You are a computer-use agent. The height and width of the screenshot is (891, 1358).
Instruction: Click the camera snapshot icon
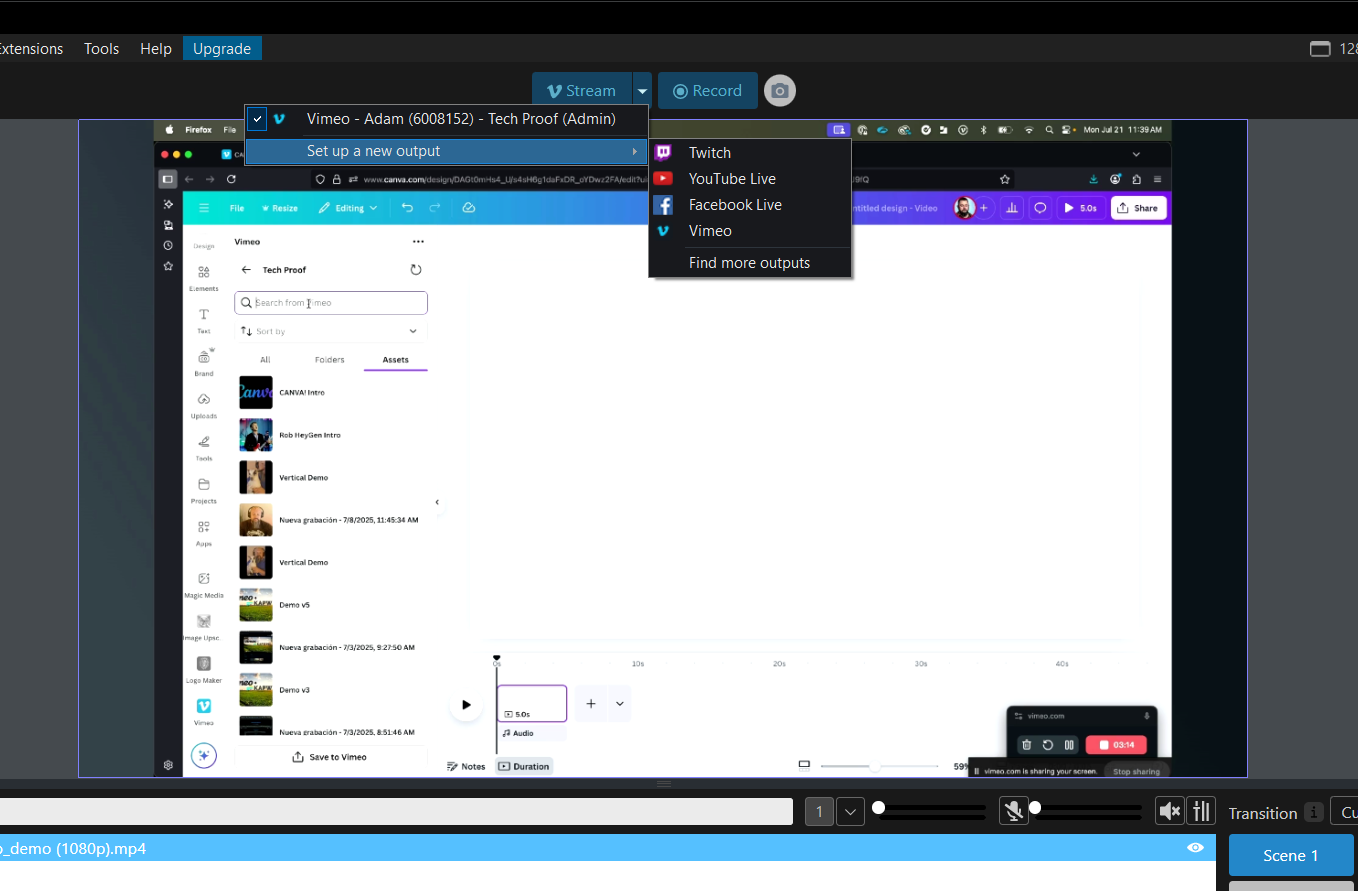[780, 91]
